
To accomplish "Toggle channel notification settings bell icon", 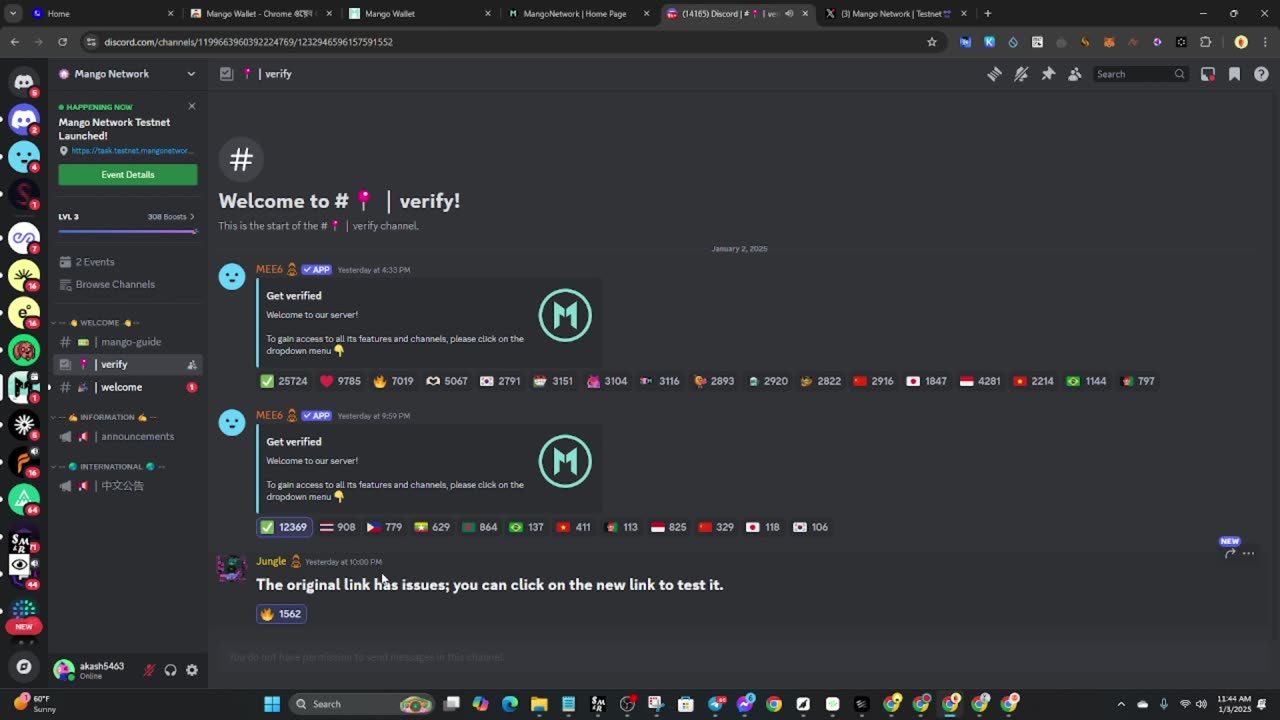I will pyautogui.click(x=1021, y=74).
